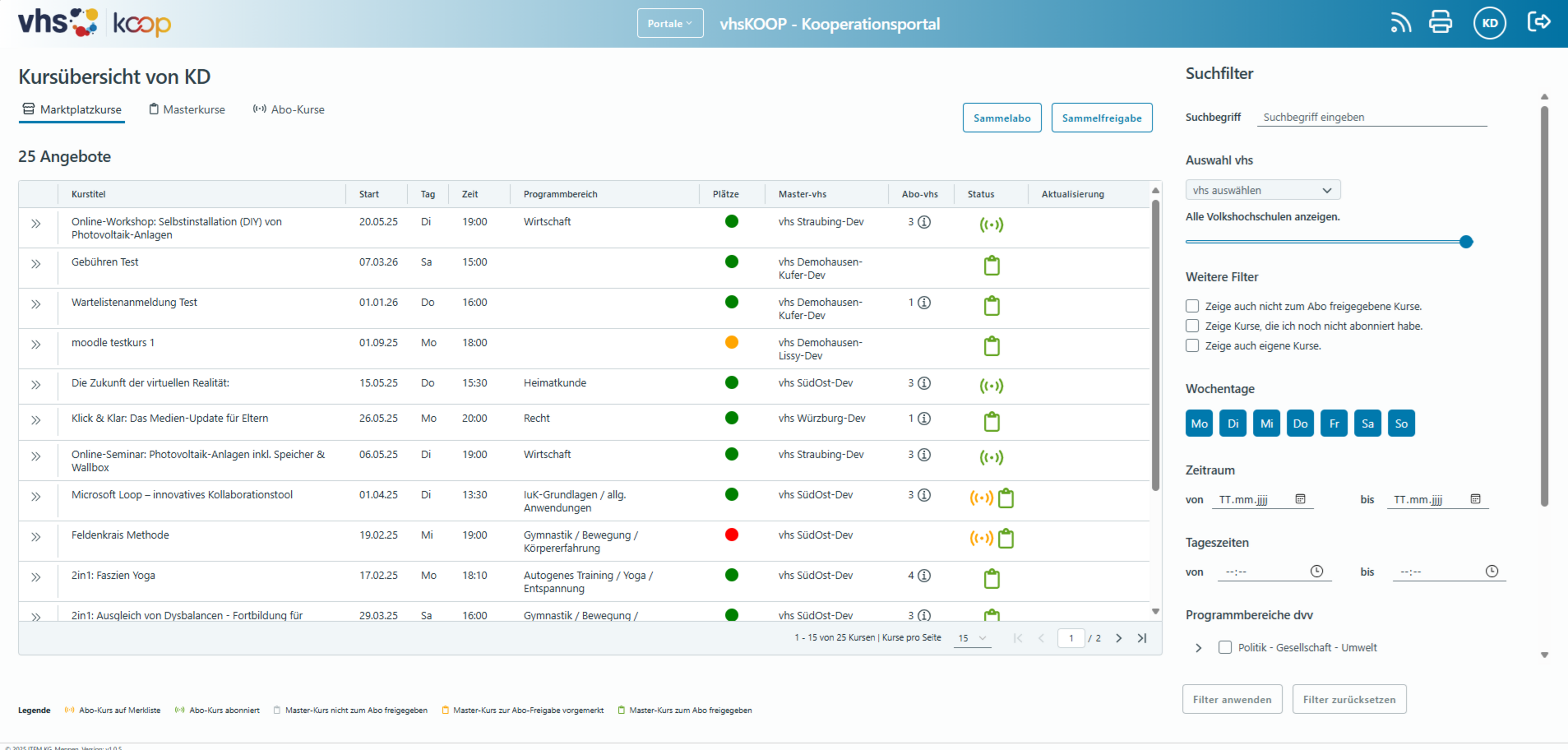Switch to the Abo-Kurse tab
Image resolution: width=1568 pixels, height=750 pixels.
pyautogui.click(x=289, y=109)
